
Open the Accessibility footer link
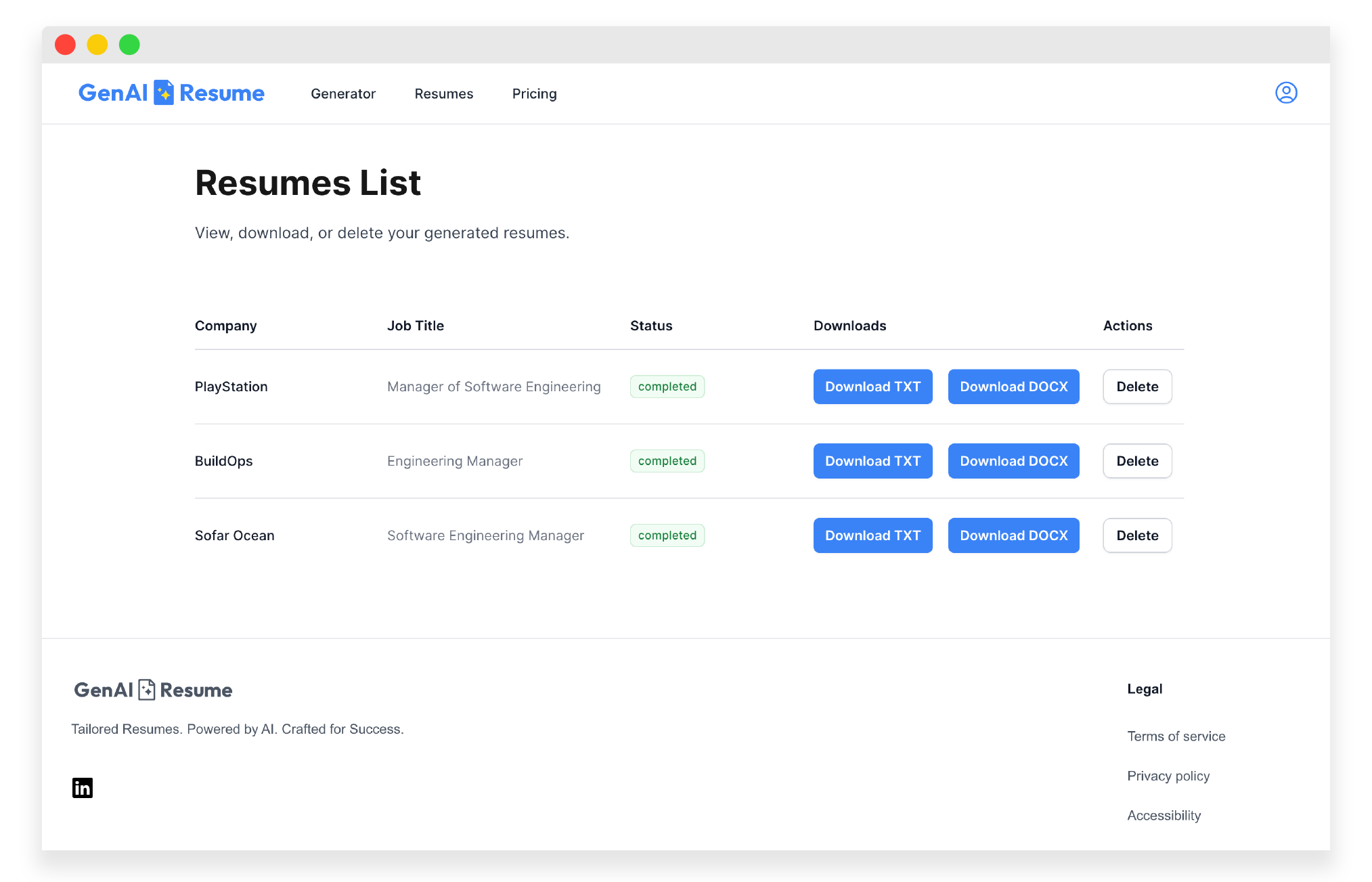click(1164, 816)
